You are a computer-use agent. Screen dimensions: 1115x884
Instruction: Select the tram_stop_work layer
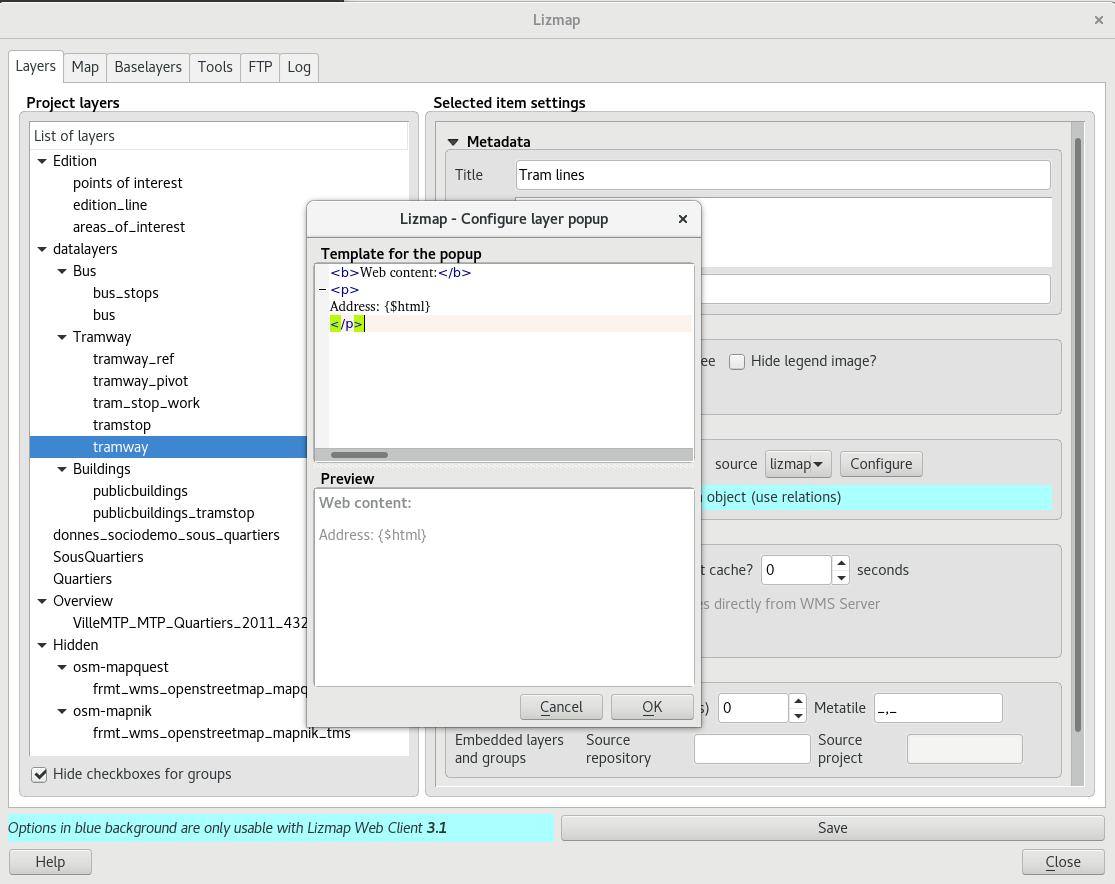[x=146, y=404]
